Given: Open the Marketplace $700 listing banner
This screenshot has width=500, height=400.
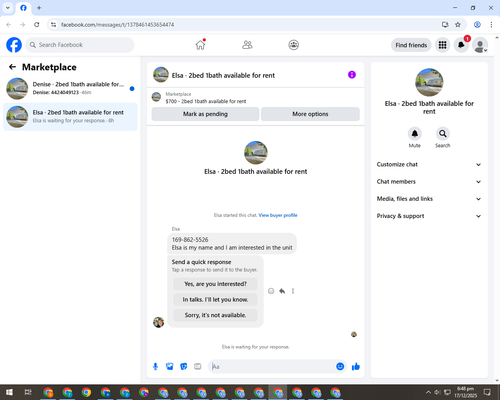Looking at the screenshot, I should (x=255, y=97).
